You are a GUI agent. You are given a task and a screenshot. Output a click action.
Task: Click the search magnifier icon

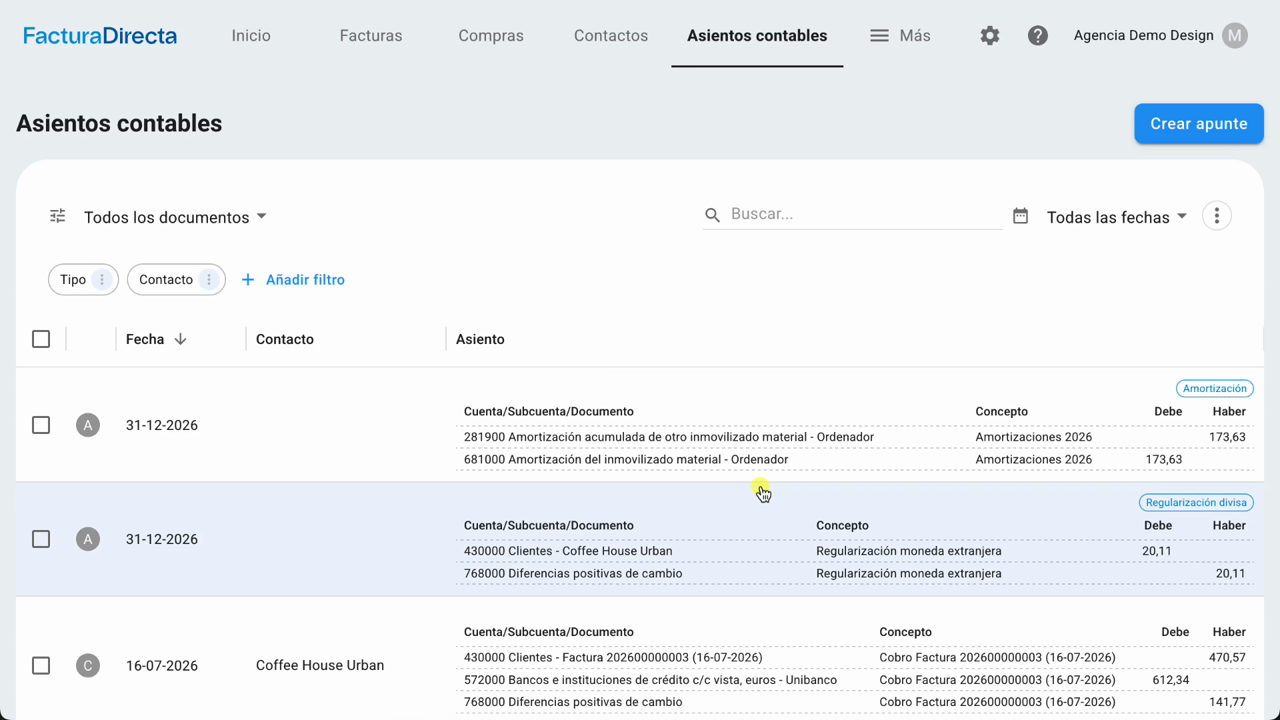click(713, 215)
